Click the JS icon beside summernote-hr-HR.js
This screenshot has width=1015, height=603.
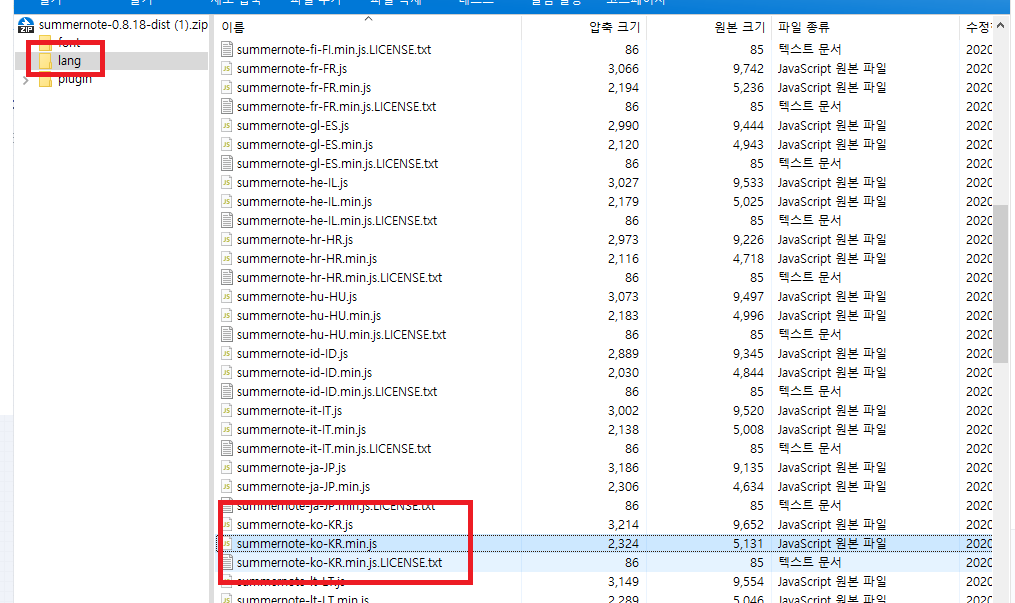pos(227,239)
